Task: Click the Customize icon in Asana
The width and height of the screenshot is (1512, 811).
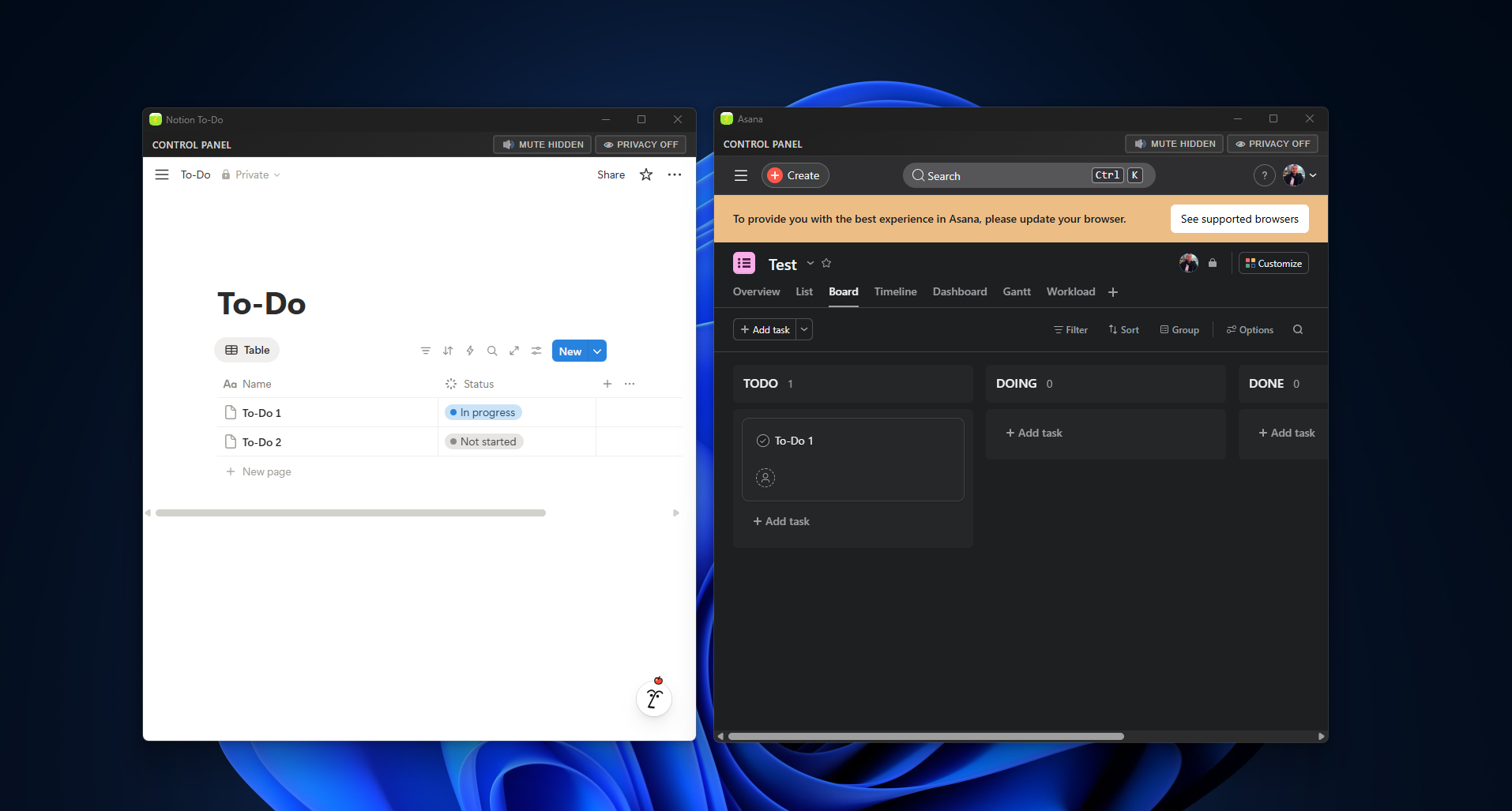Action: pos(1273,263)
